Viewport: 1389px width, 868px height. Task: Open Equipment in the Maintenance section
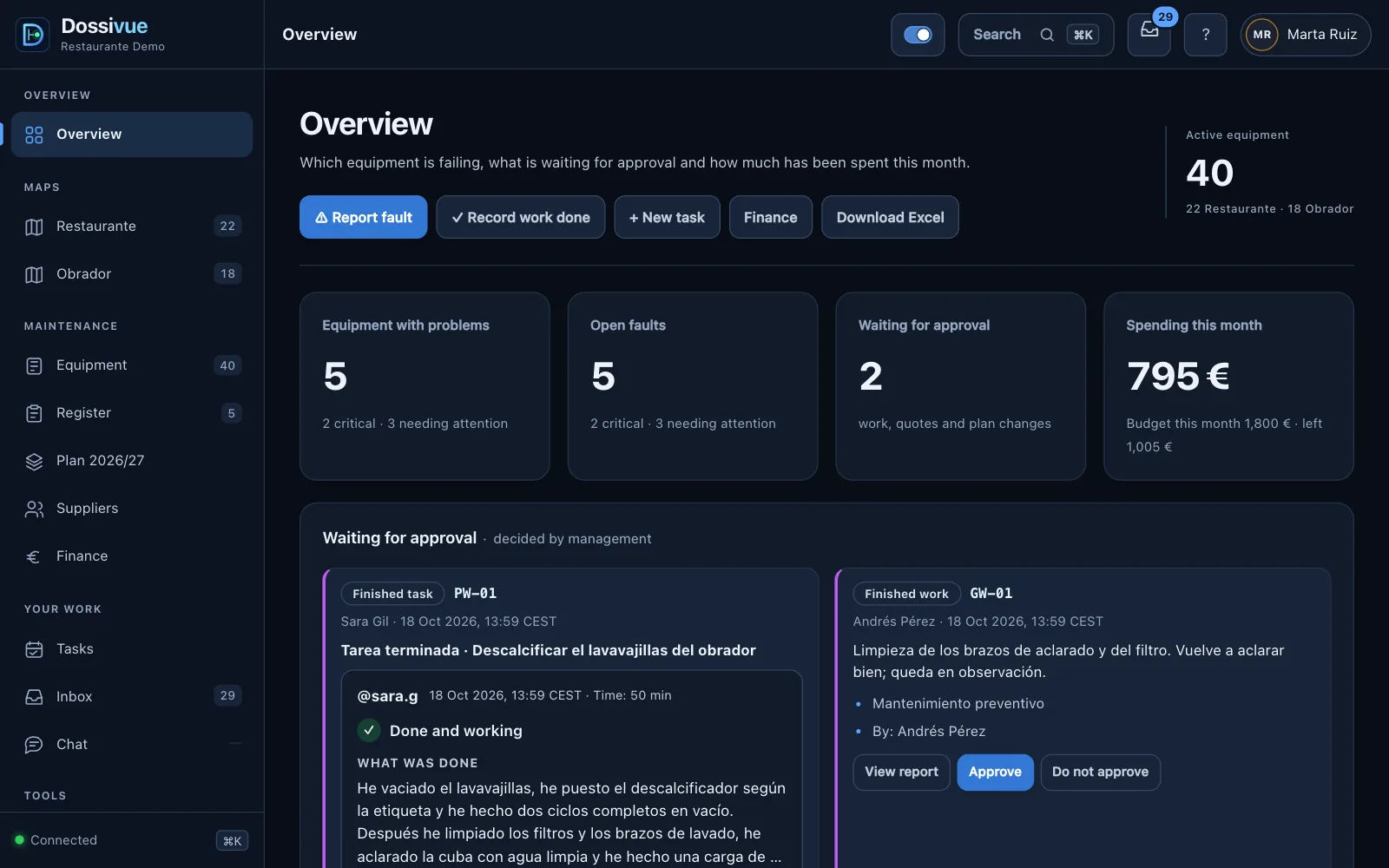tap(132, 365)
